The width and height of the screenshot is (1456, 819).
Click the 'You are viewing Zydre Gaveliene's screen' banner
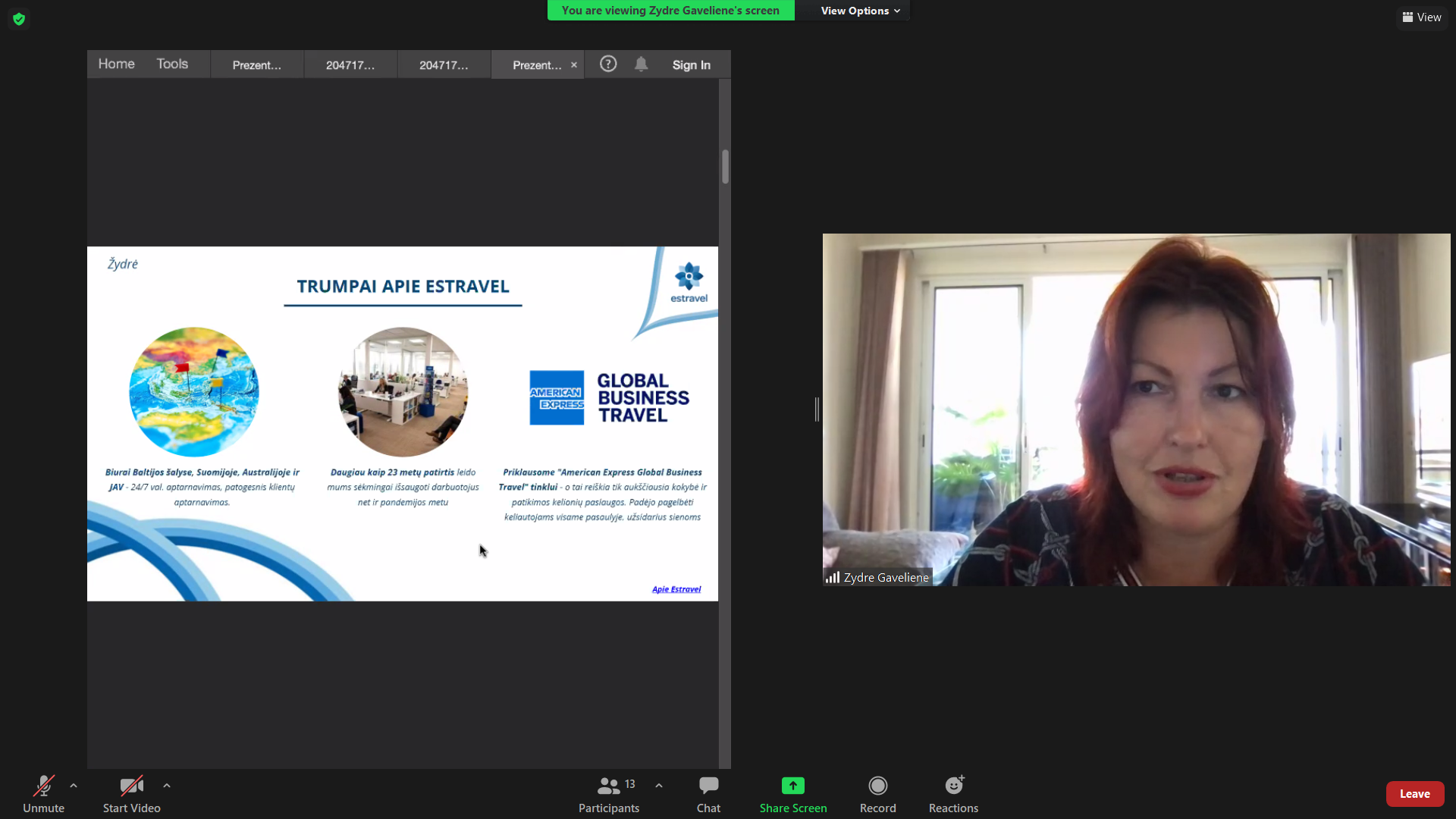coord(670,11)
